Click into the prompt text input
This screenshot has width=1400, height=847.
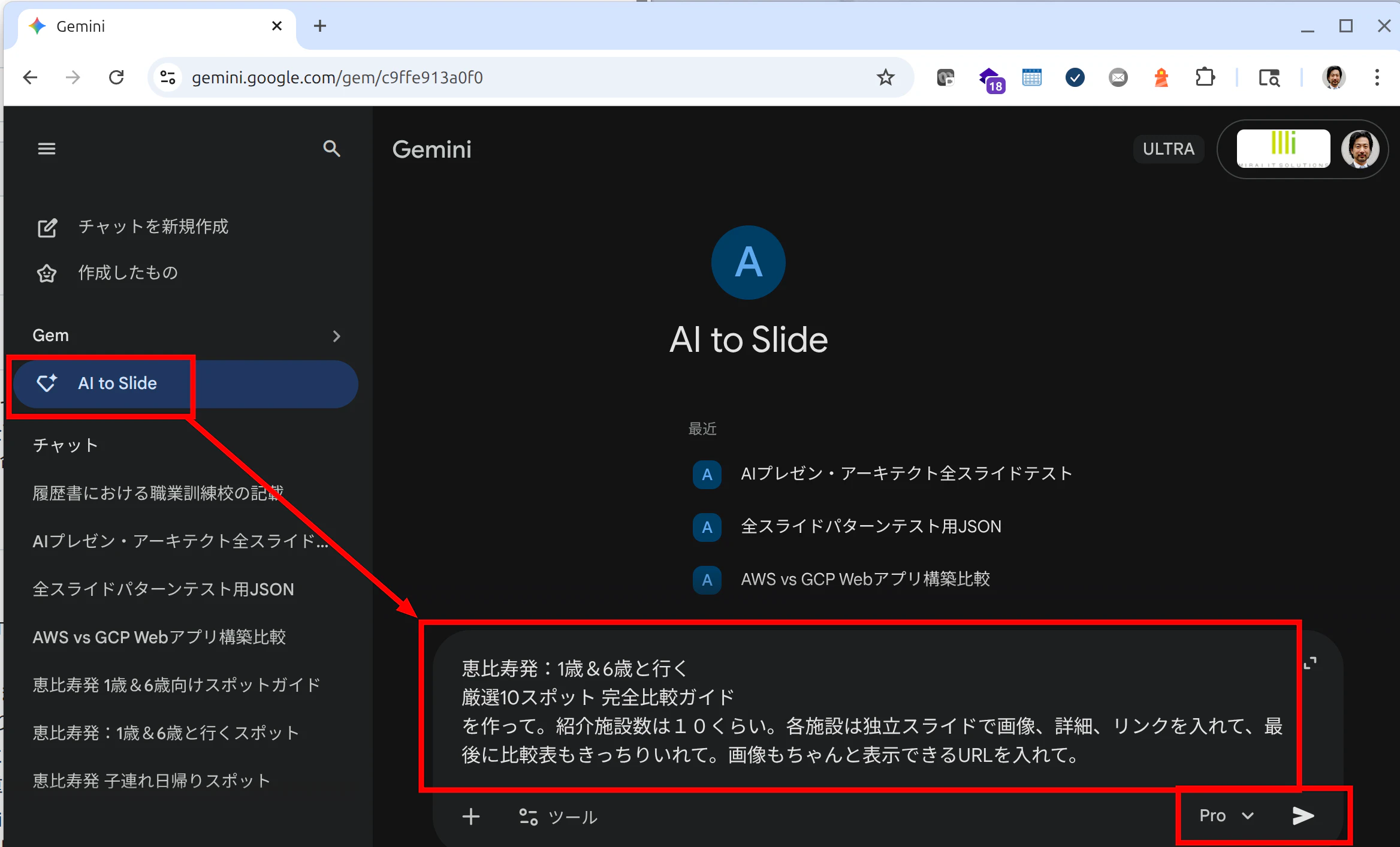pyautogui.click(x=873, y=711)
